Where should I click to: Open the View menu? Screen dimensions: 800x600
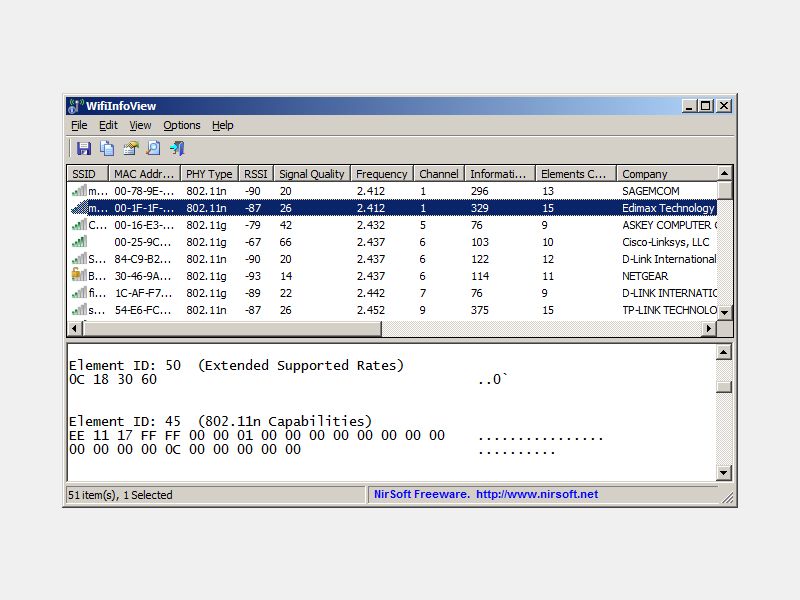(x=140, y=125)
